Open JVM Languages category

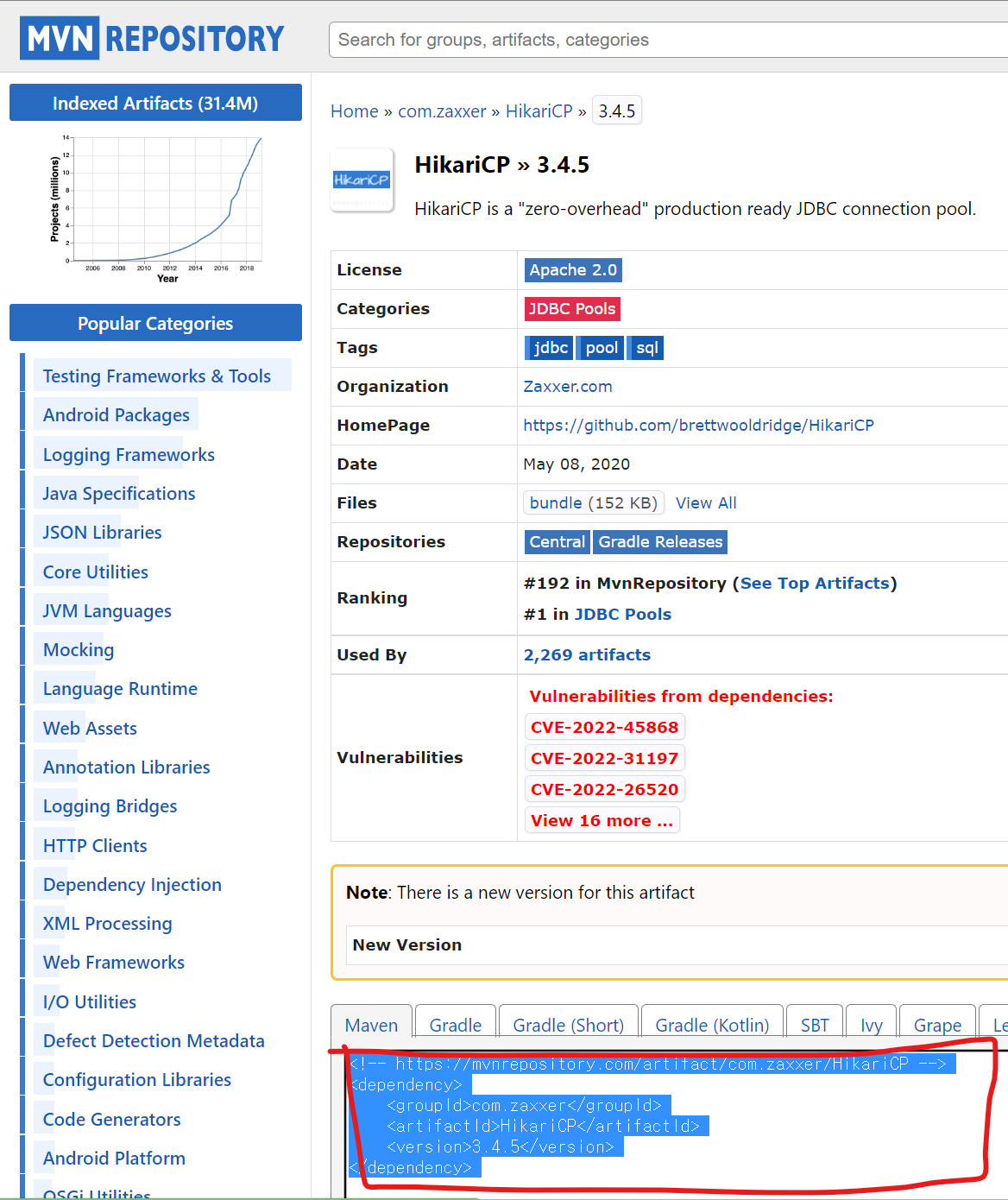tap(107, 611)
